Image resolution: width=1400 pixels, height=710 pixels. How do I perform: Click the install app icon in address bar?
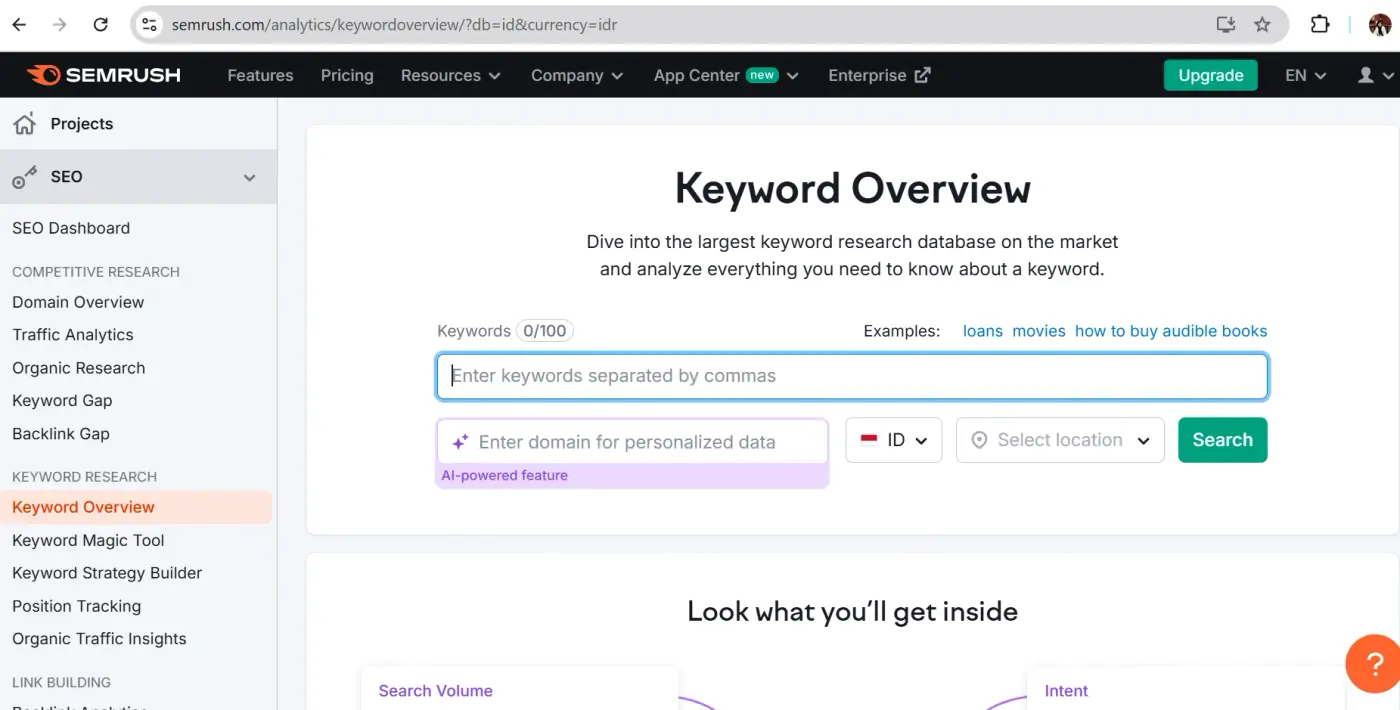[x=1226, y=25]
